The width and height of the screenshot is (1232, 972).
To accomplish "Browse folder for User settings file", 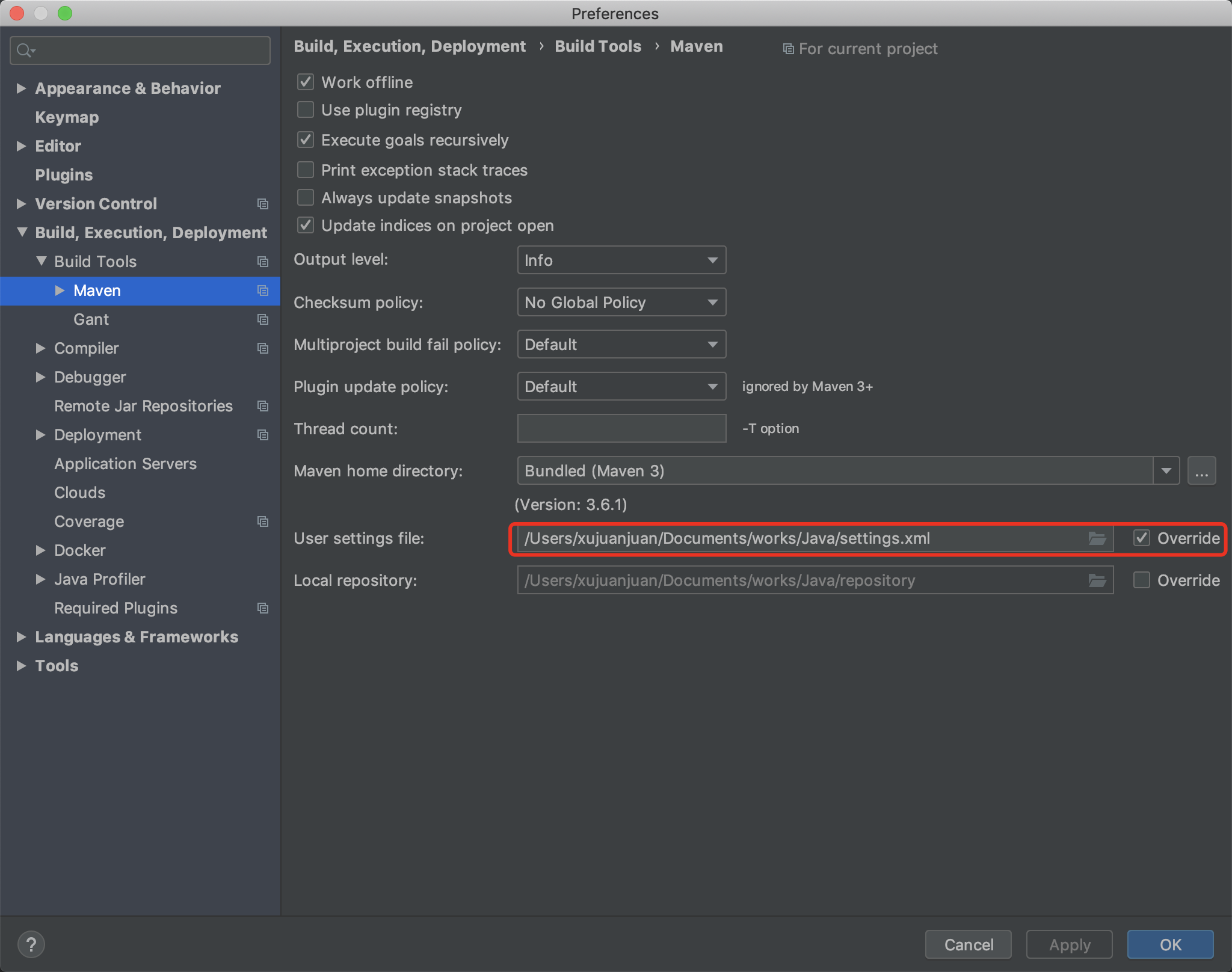I will tap(1097, 538).
